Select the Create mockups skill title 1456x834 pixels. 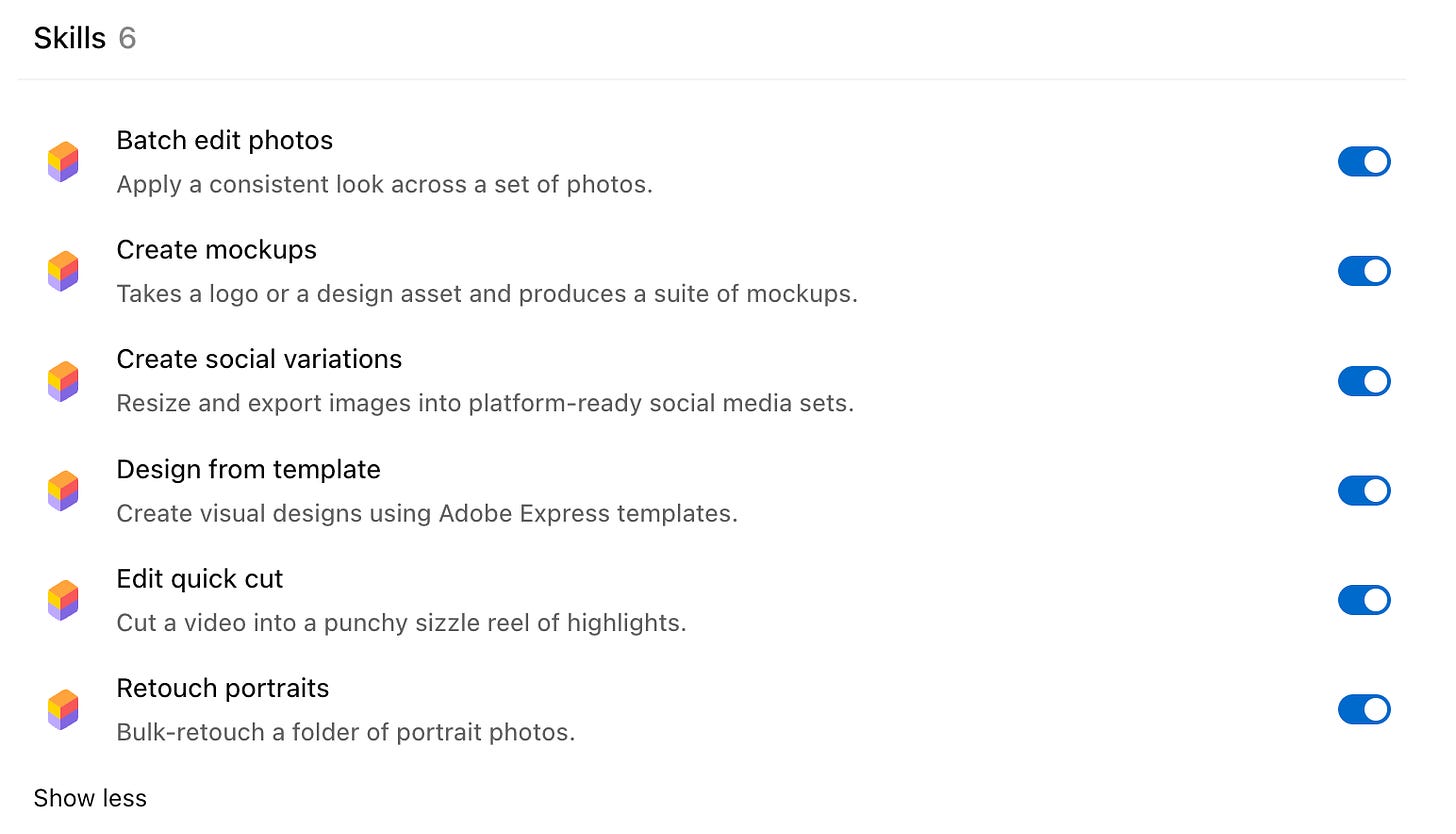[x=216, y=250]
